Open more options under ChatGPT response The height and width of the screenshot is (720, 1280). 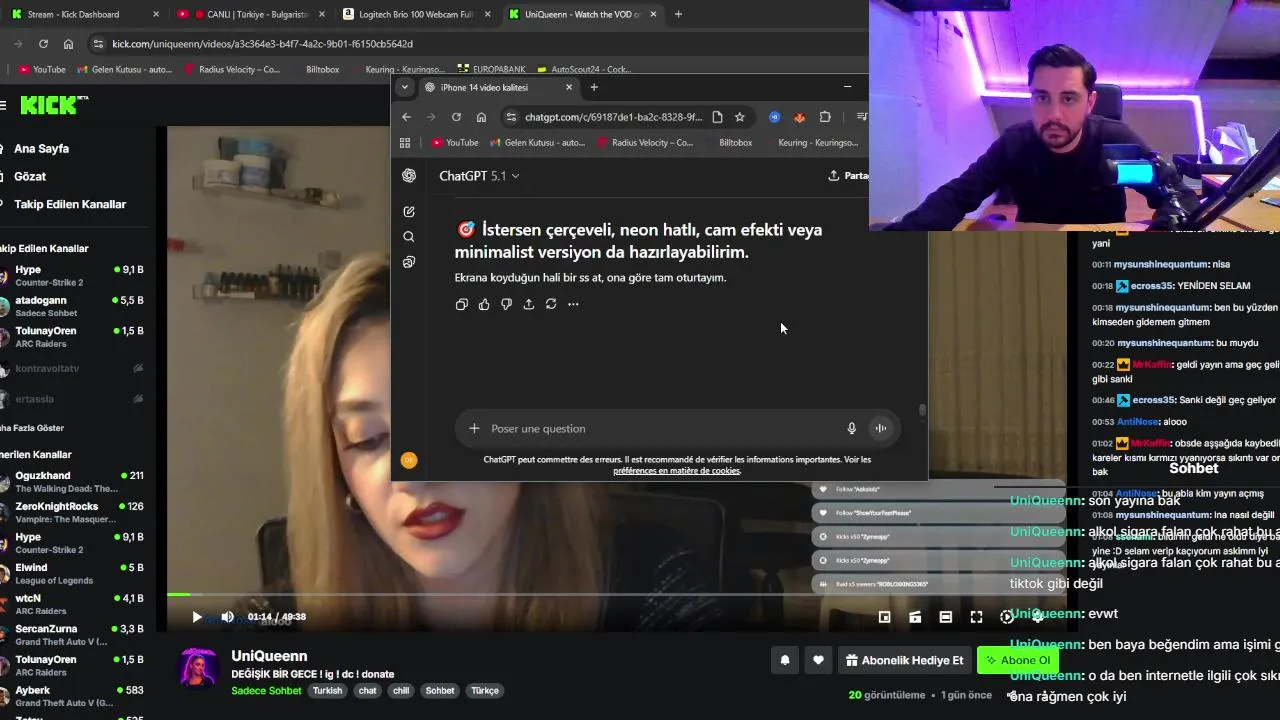pyautogui.click(x=573, y=304)
